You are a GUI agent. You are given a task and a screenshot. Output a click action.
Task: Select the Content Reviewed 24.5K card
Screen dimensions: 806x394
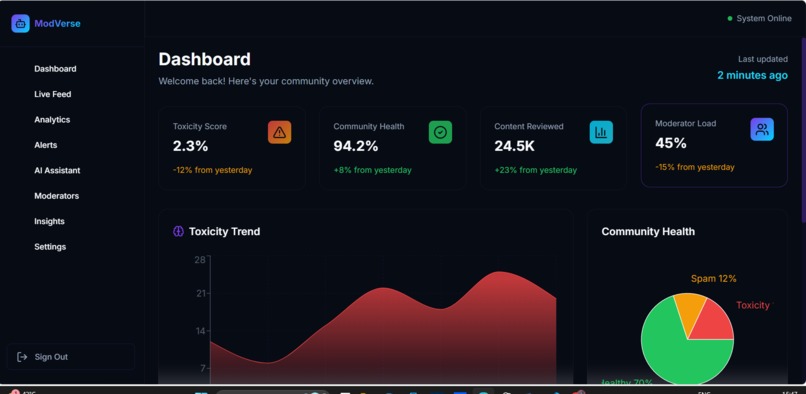point(554,149)
